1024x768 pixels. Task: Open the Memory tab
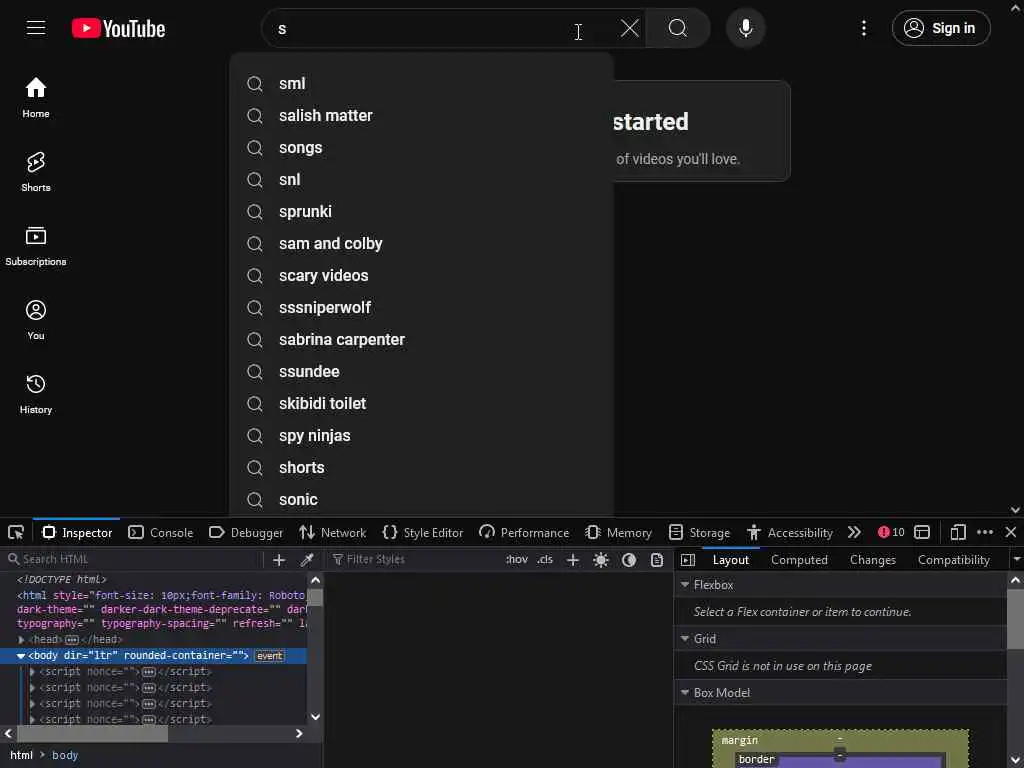[x=618, y=532]
